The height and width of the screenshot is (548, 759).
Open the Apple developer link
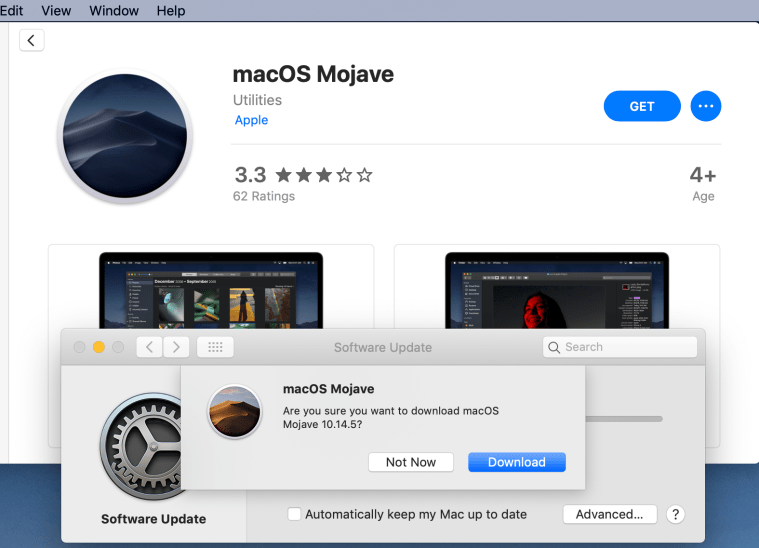click(251, 120)
